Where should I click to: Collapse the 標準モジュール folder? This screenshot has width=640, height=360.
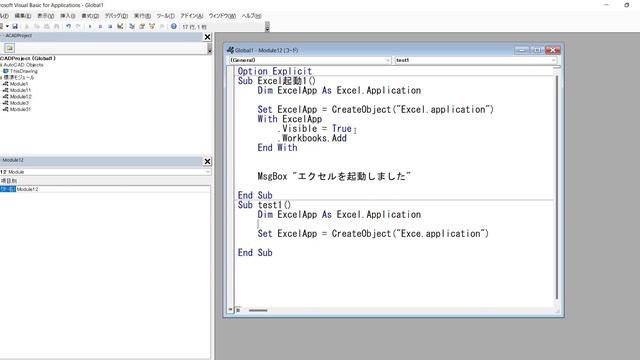tap(1, 78)
